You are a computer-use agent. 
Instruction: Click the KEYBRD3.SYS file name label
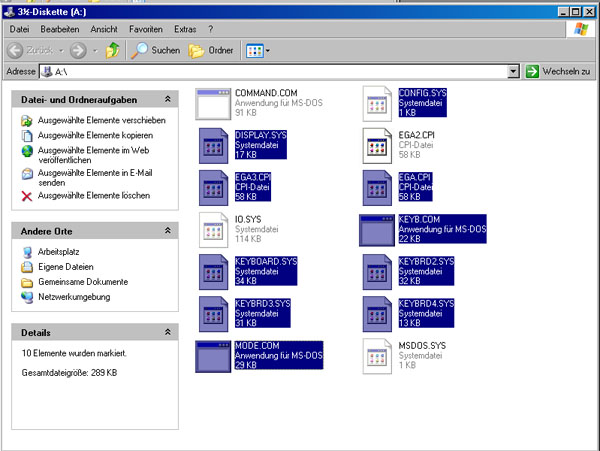pos(262,303)
